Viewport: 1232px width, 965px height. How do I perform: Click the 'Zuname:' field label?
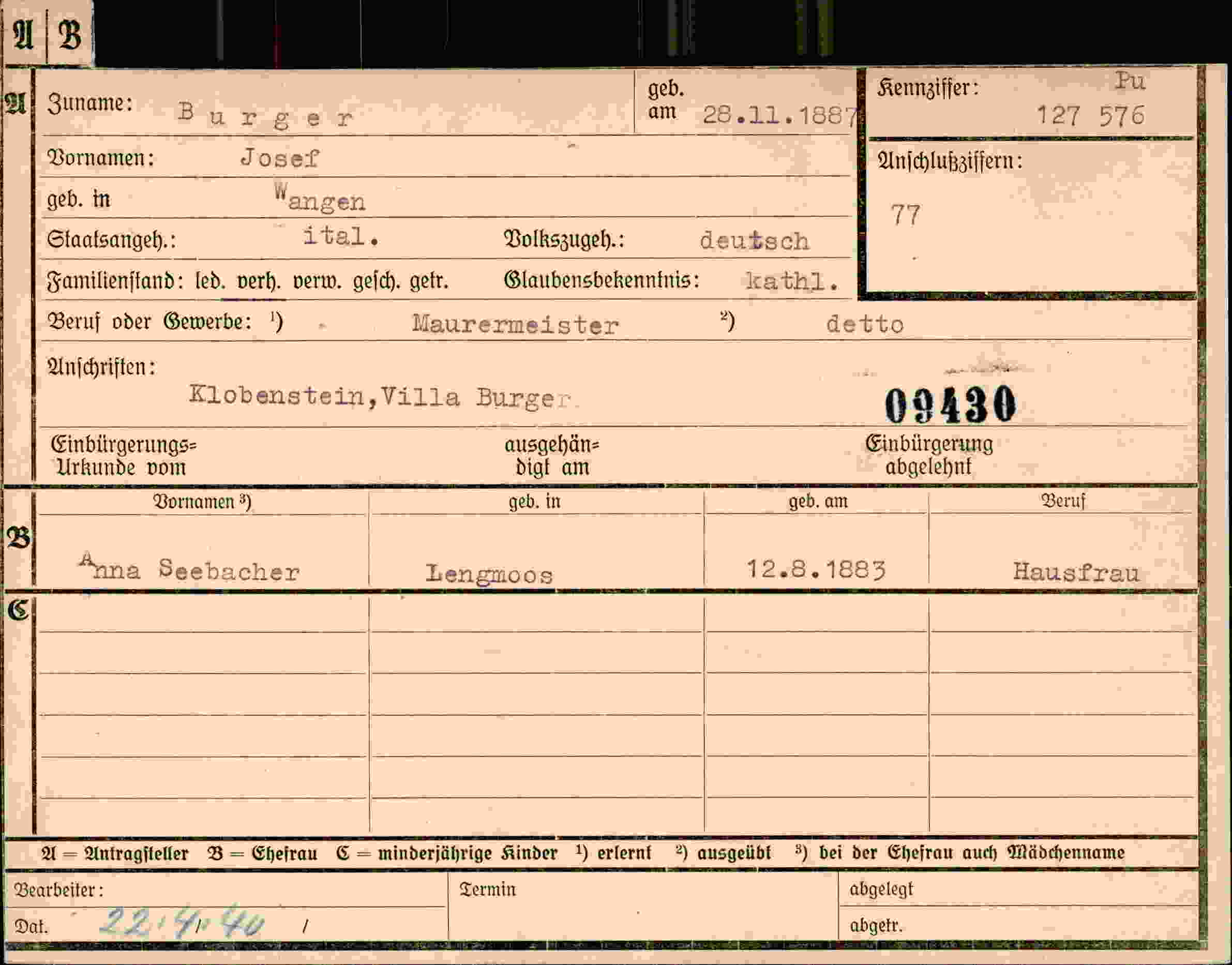click(x=90, y=103)
